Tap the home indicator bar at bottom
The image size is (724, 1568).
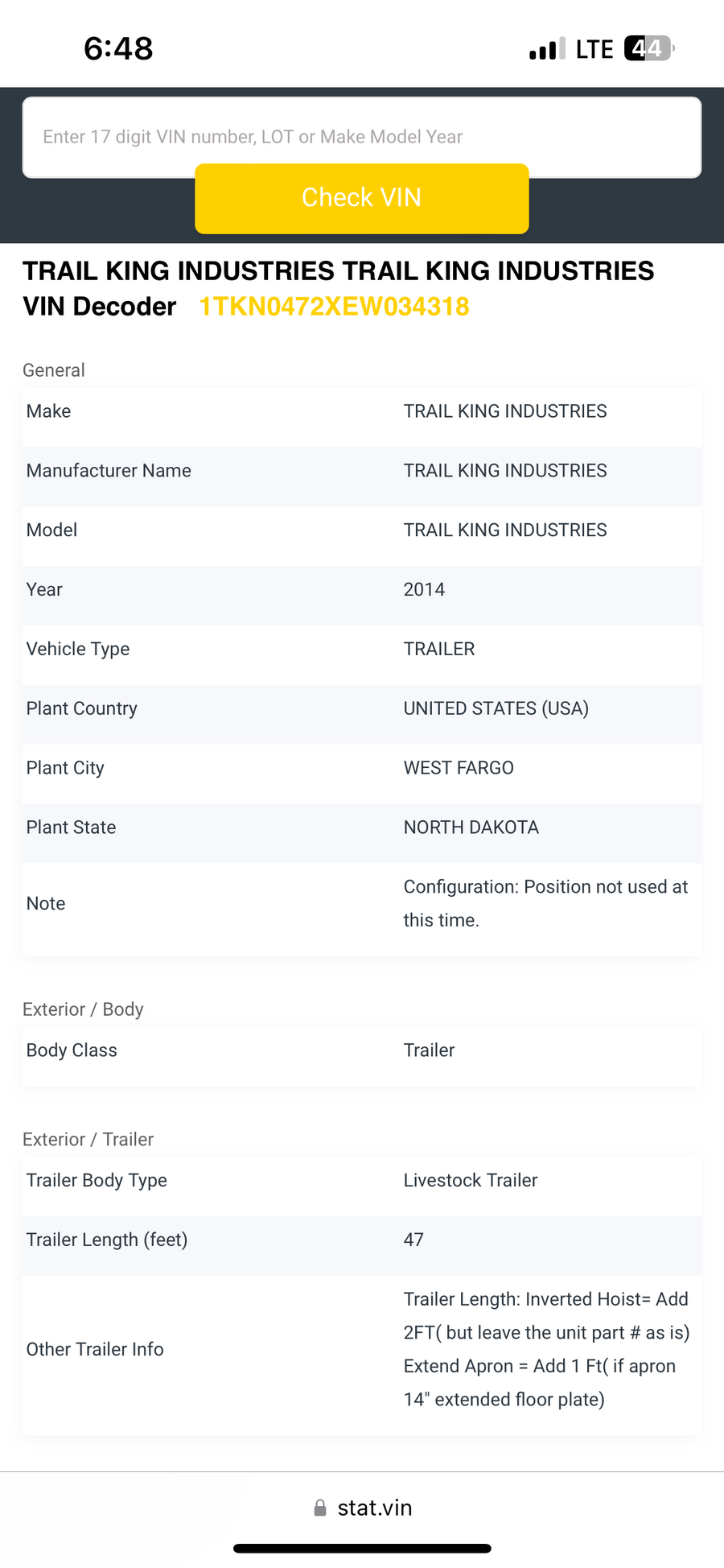click(x=362, y=1548)
